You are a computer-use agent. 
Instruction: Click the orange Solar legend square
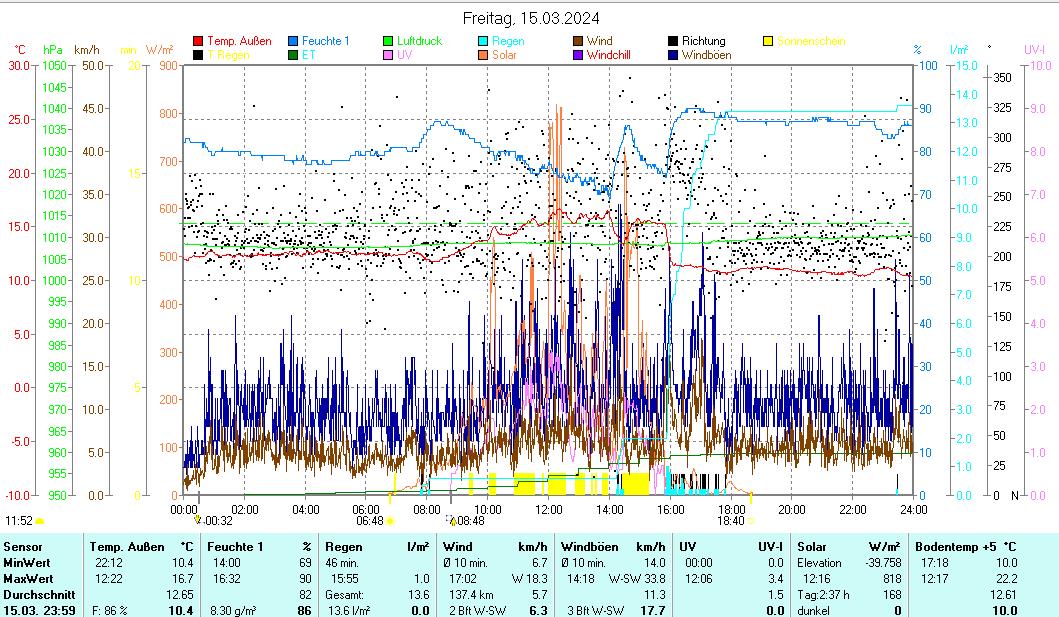click(x=483, y=55)
